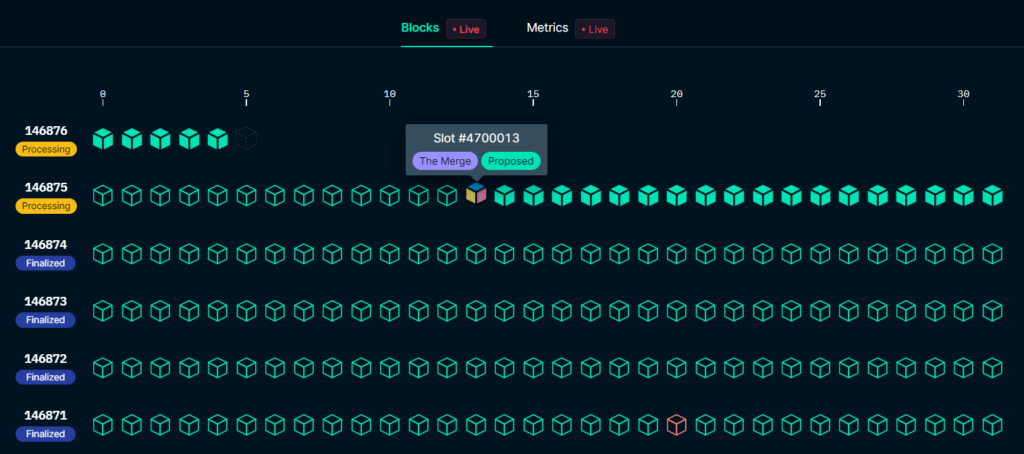The height and width of the screenshot is (454, 1024).
Task: Open the Metrics tab
Action: 547,28
